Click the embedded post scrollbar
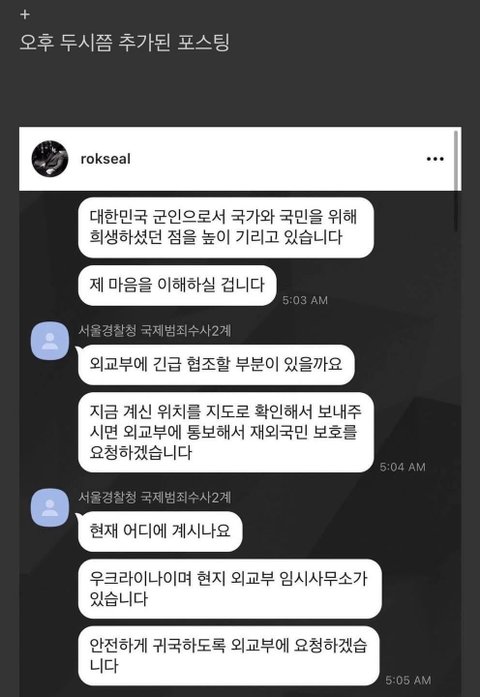 [x=456, y=180]
